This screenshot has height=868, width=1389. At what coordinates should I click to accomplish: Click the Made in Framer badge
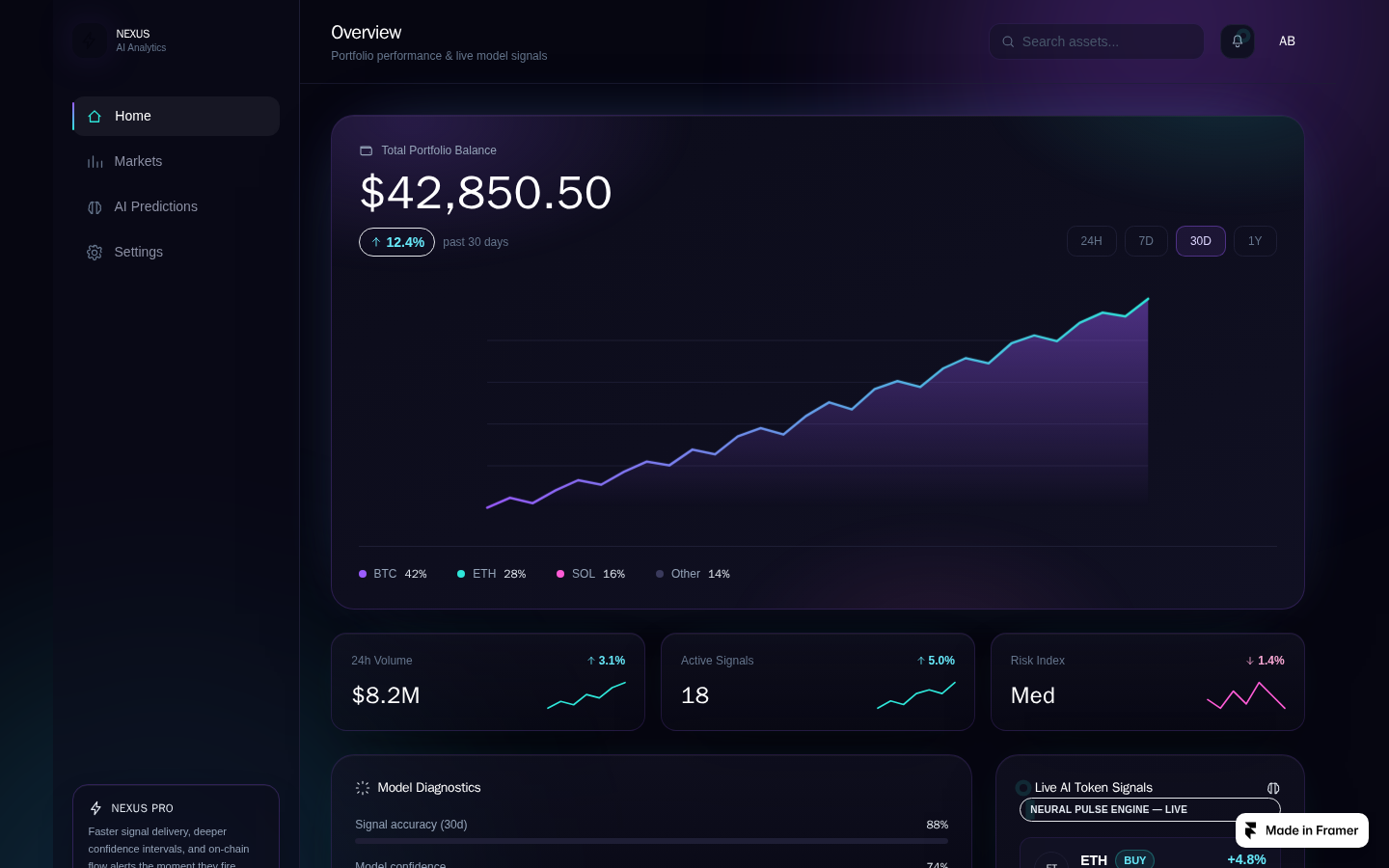click(1302, 830)
